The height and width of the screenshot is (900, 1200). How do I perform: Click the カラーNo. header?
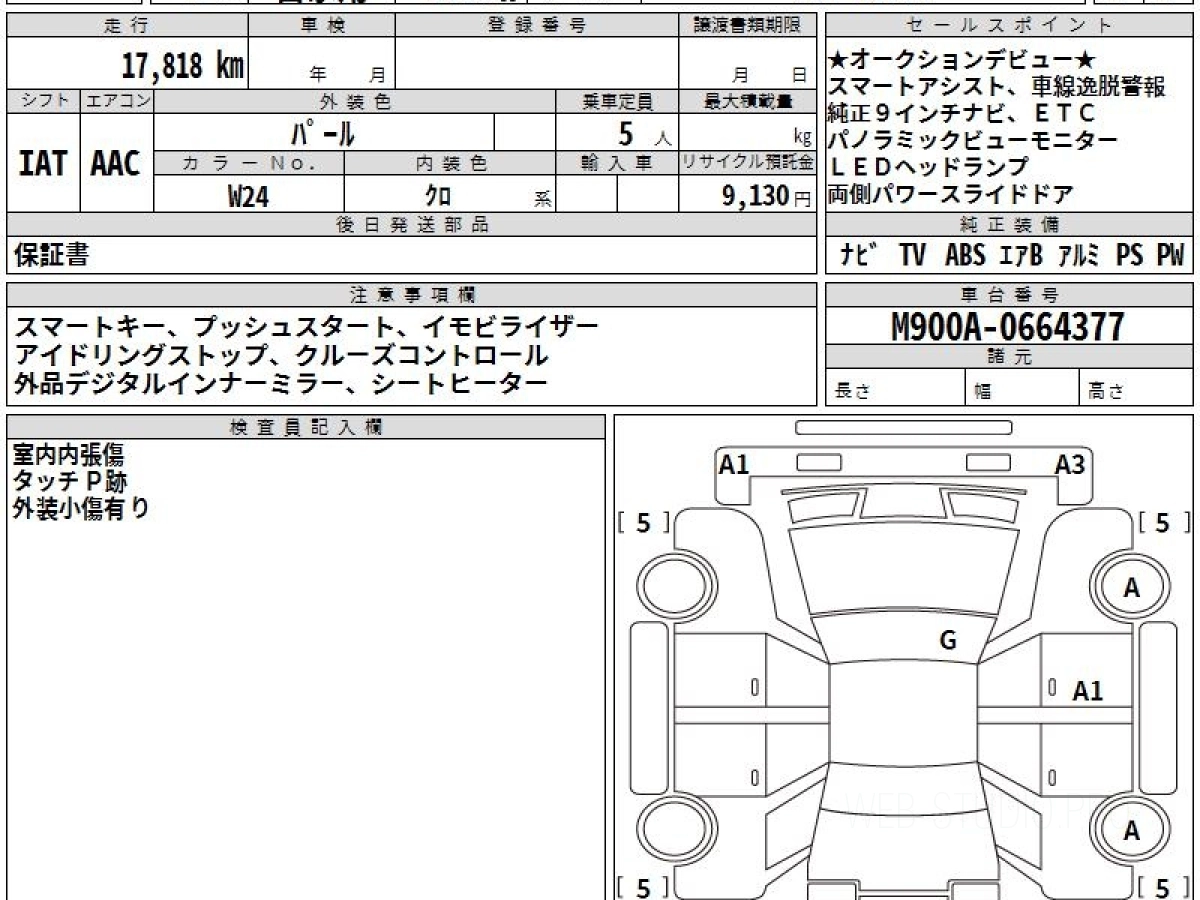point(249,163)
